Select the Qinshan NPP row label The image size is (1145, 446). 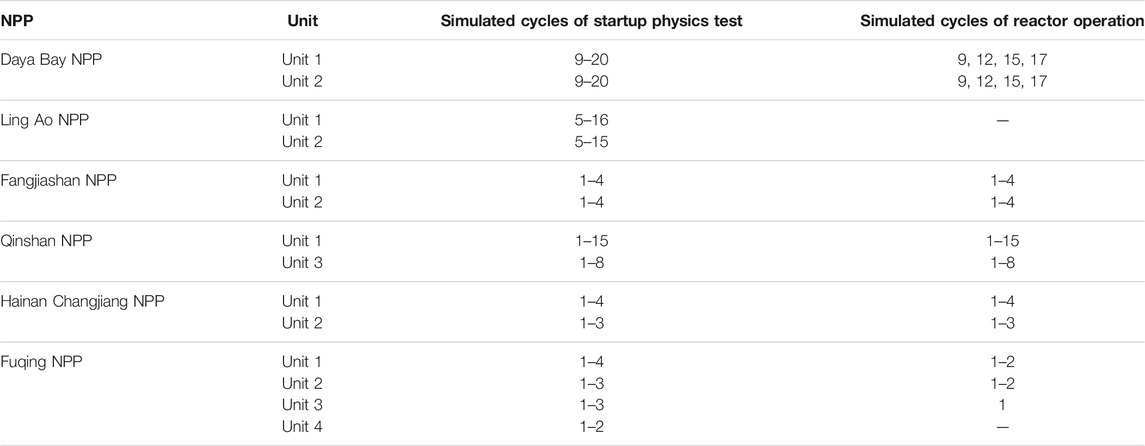coord(47,242)
